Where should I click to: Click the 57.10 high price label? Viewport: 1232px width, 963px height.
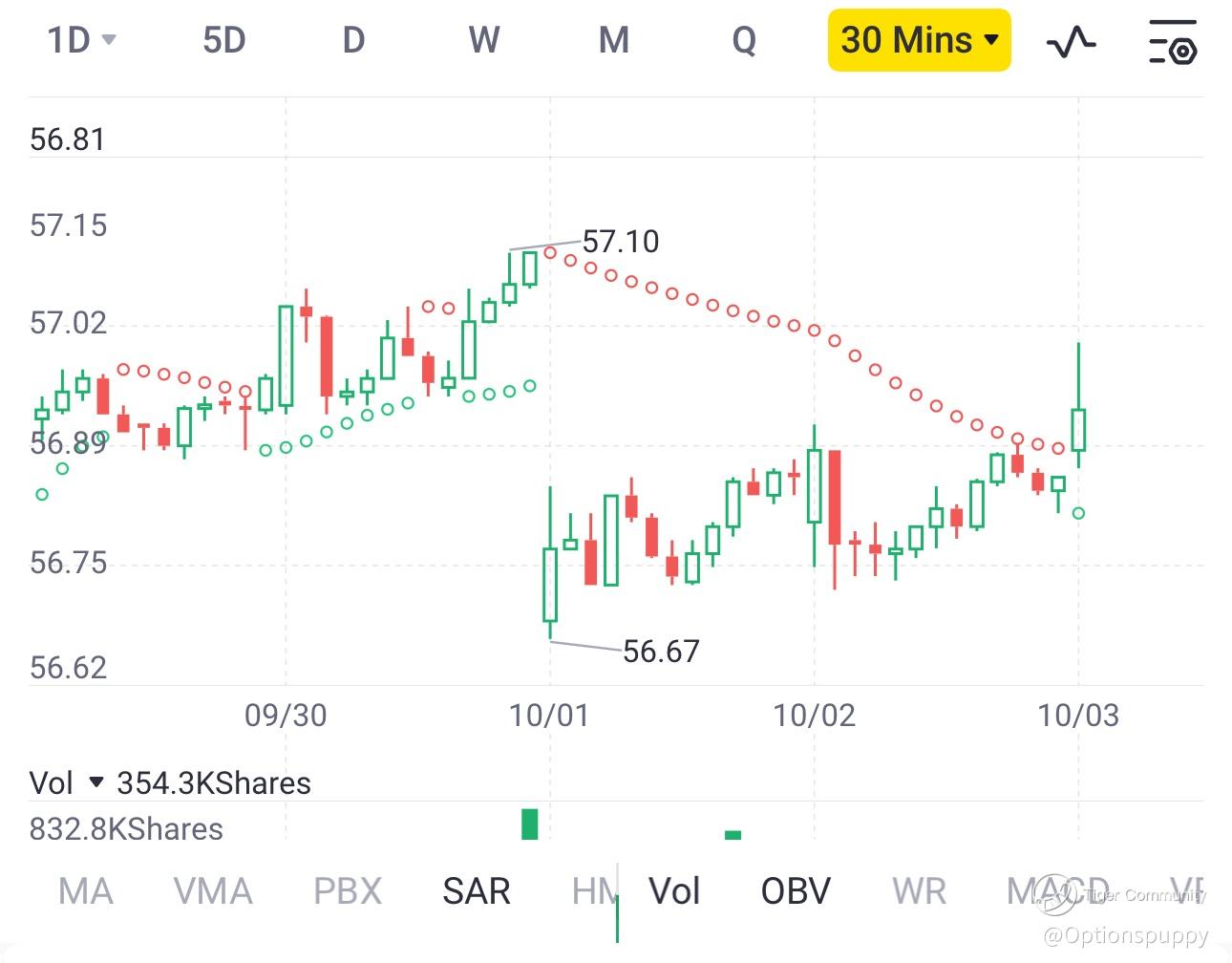click(x=621, y=242)
